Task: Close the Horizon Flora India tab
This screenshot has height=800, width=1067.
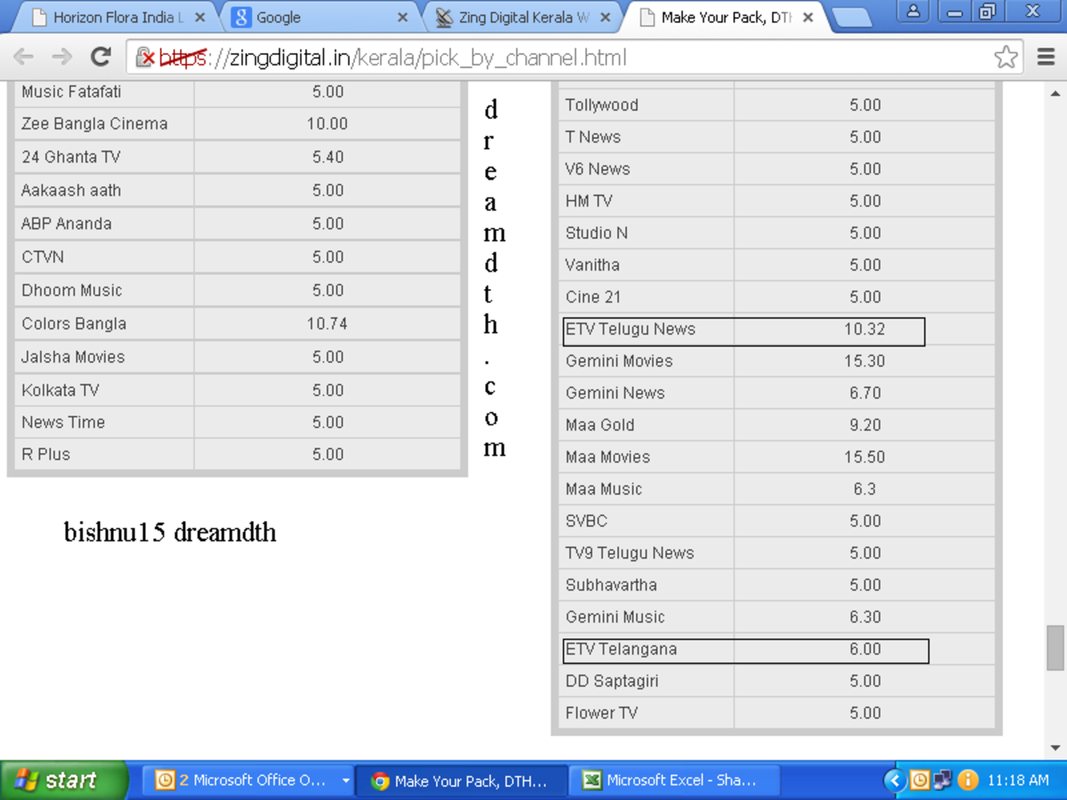Action: coord(200,18)
